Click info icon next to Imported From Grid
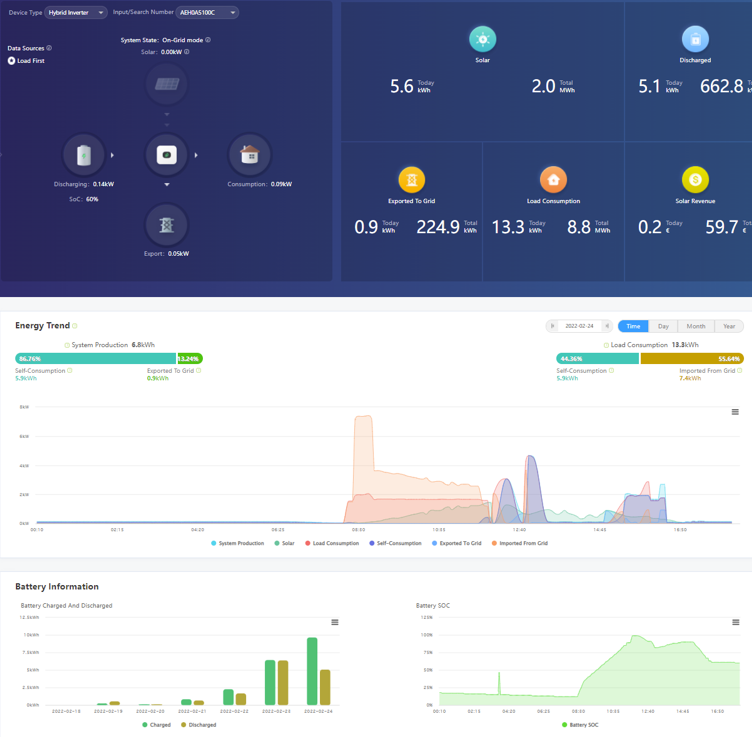Image resolution: width=752 pixels, height=737 pixels. 740,370
